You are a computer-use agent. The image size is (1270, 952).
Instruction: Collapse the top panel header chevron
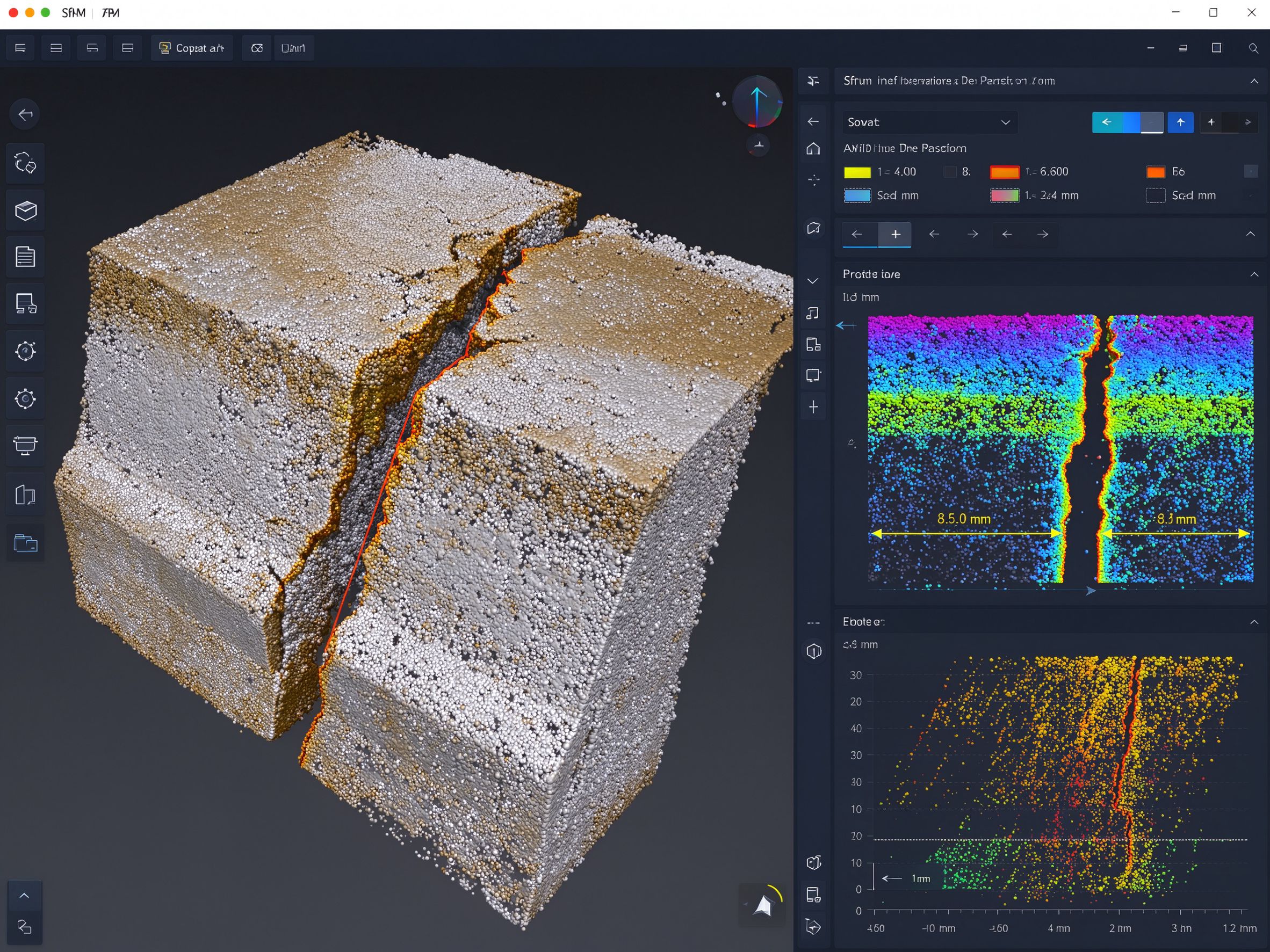[x=1254, y=81]
